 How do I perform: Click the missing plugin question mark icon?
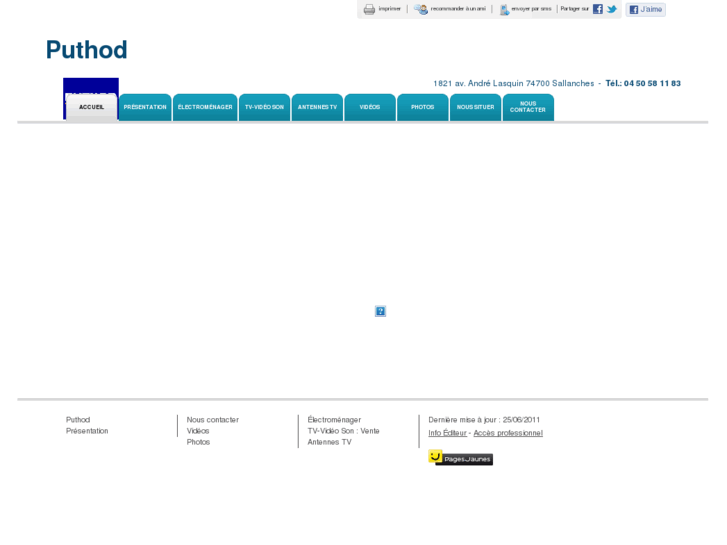[380, 311]
